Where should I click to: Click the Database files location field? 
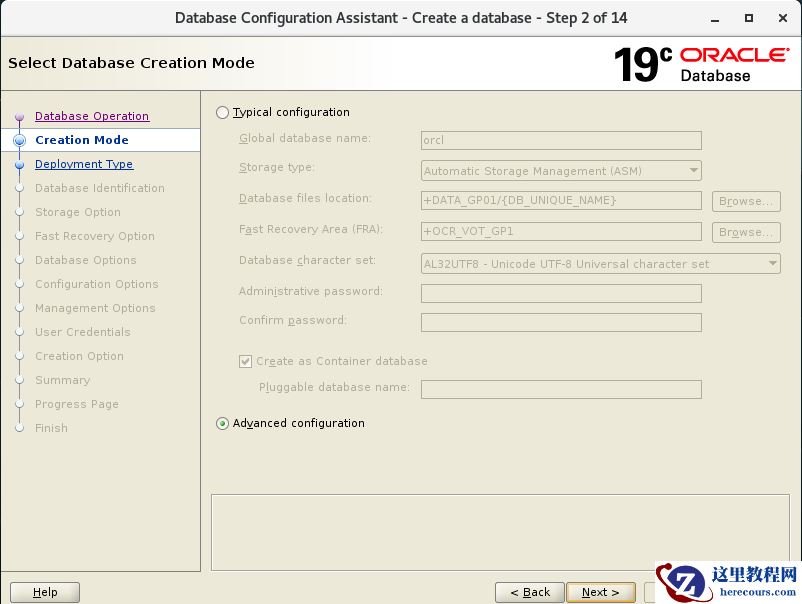tap(561, 200)
